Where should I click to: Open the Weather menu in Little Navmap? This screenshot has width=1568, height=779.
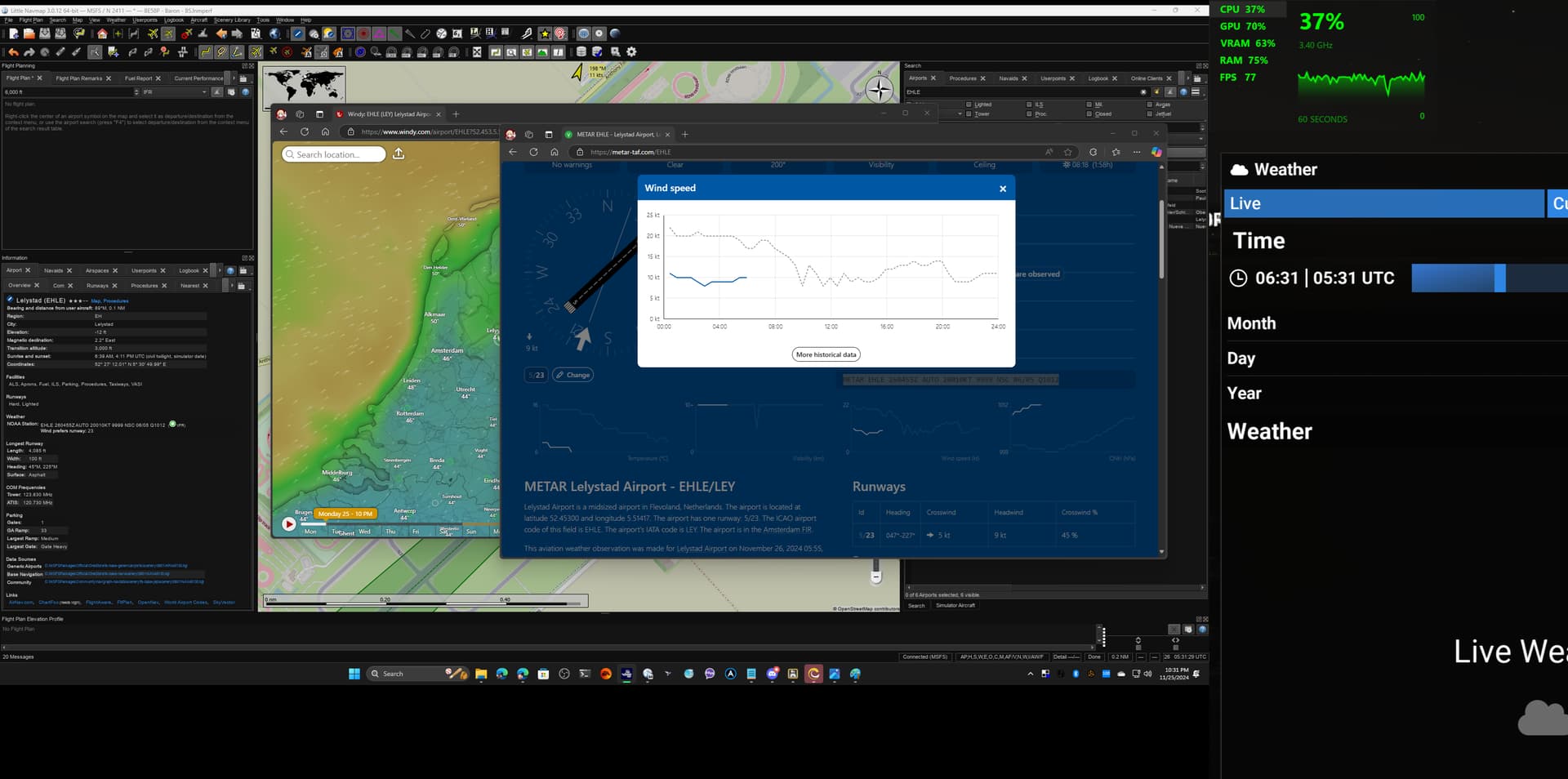[116, 20]
